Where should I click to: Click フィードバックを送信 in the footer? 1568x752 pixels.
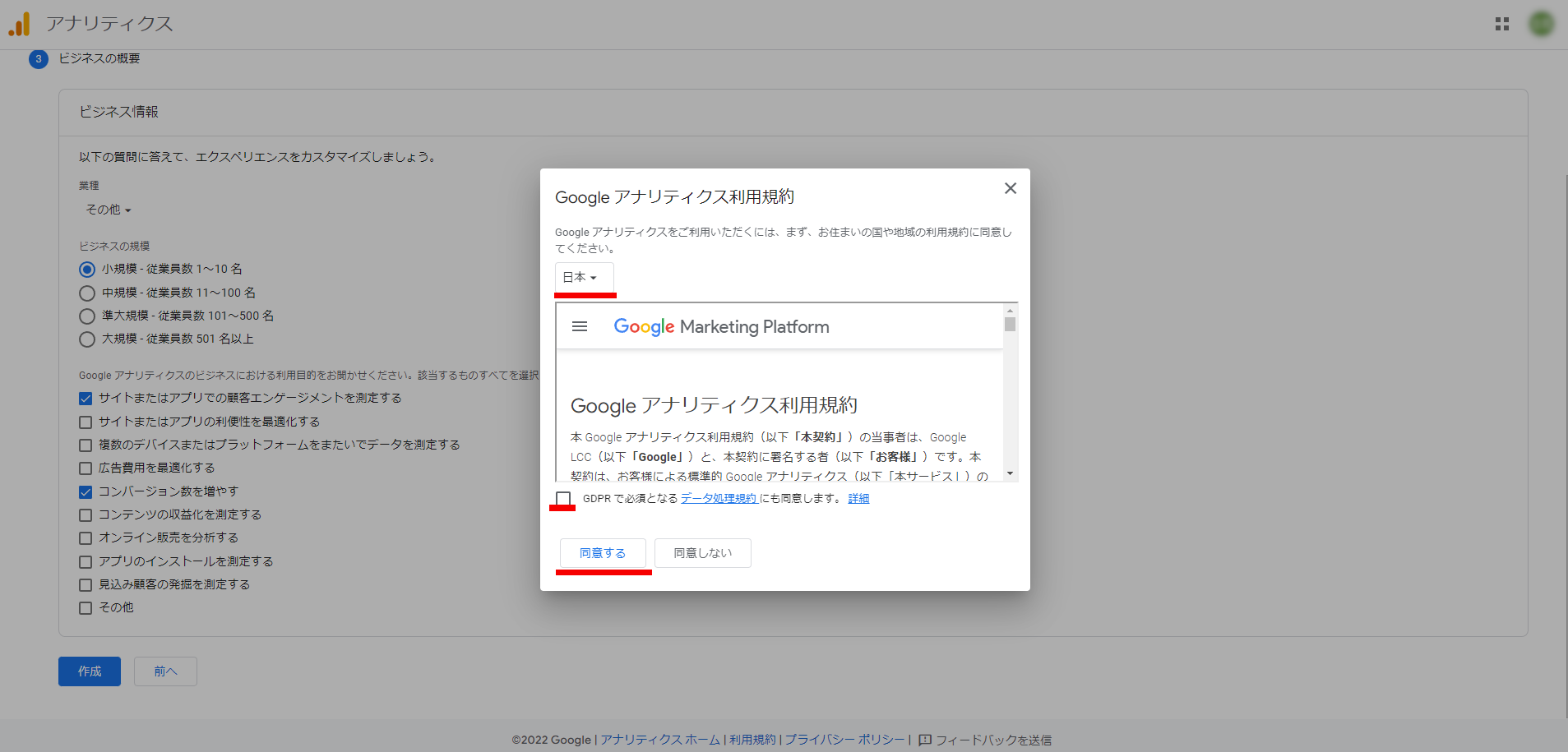click(x=993, y=740)
